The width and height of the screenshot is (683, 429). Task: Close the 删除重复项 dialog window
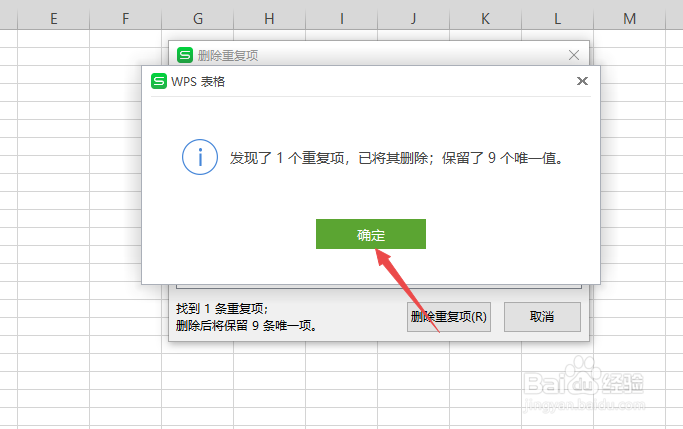click(x=574, y=55)
